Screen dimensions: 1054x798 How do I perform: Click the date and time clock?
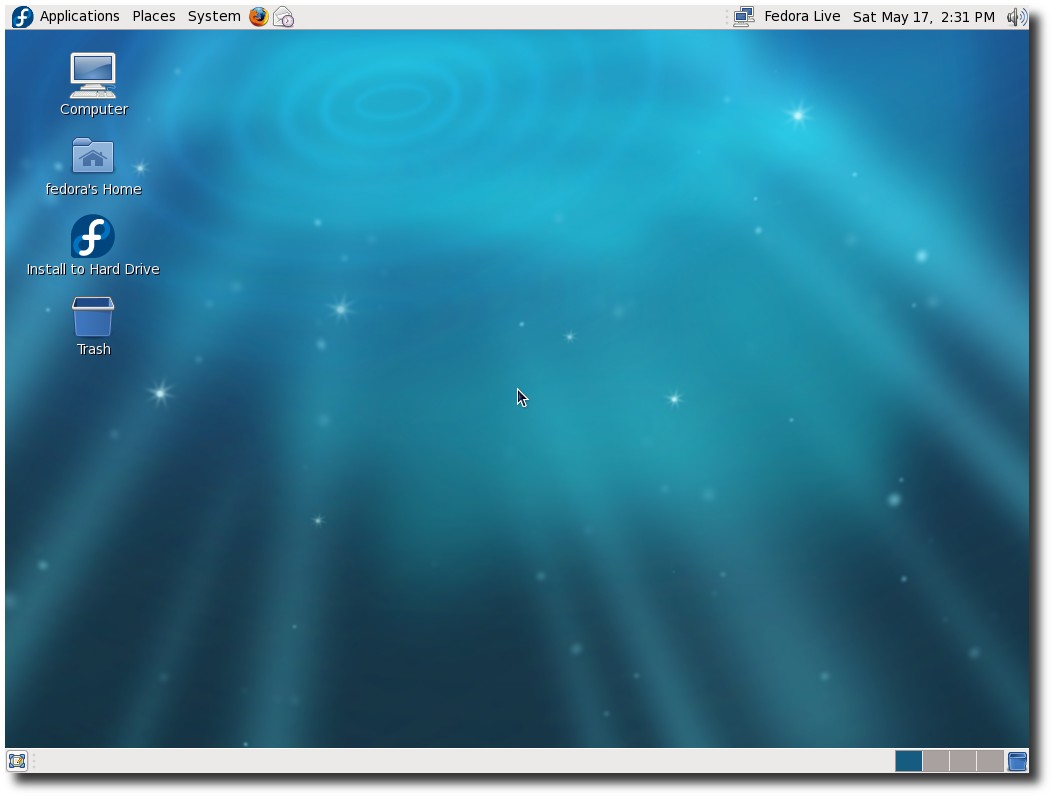(x=924, y=17)
